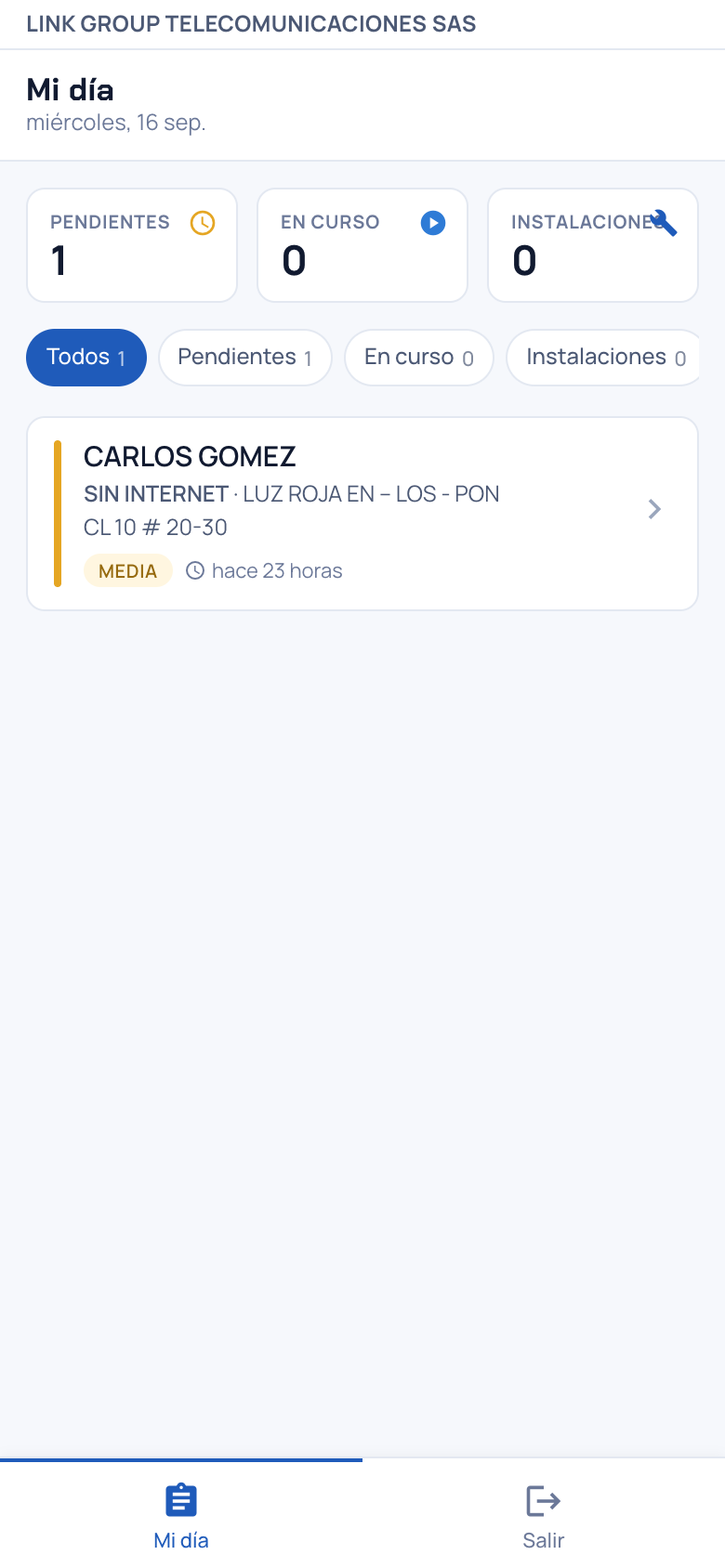725x1568 pixels.
Task: Open the Pendientes summary card
Action: pos(132,245)
